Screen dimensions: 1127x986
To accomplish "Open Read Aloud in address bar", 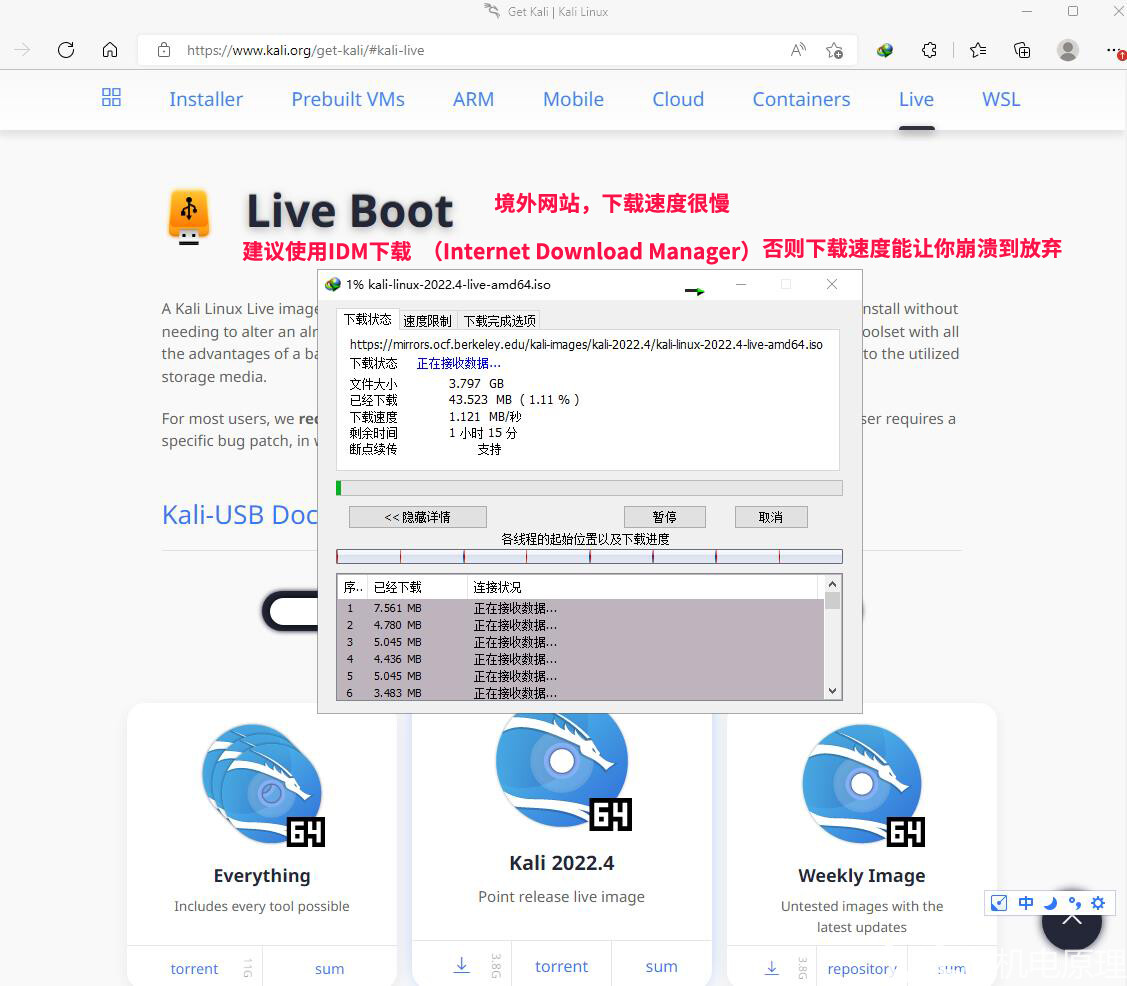I will coord(798,50).
